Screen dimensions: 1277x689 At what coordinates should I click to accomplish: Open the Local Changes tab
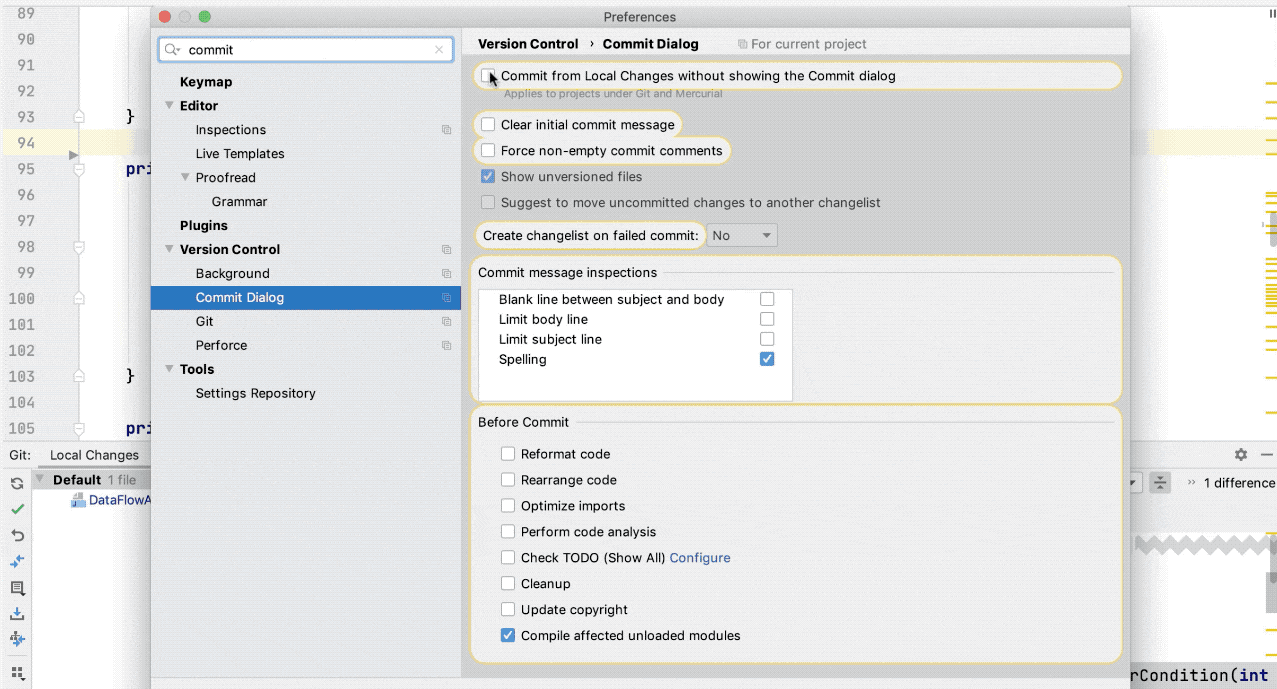pyautogui.click(x=94, y=455)
